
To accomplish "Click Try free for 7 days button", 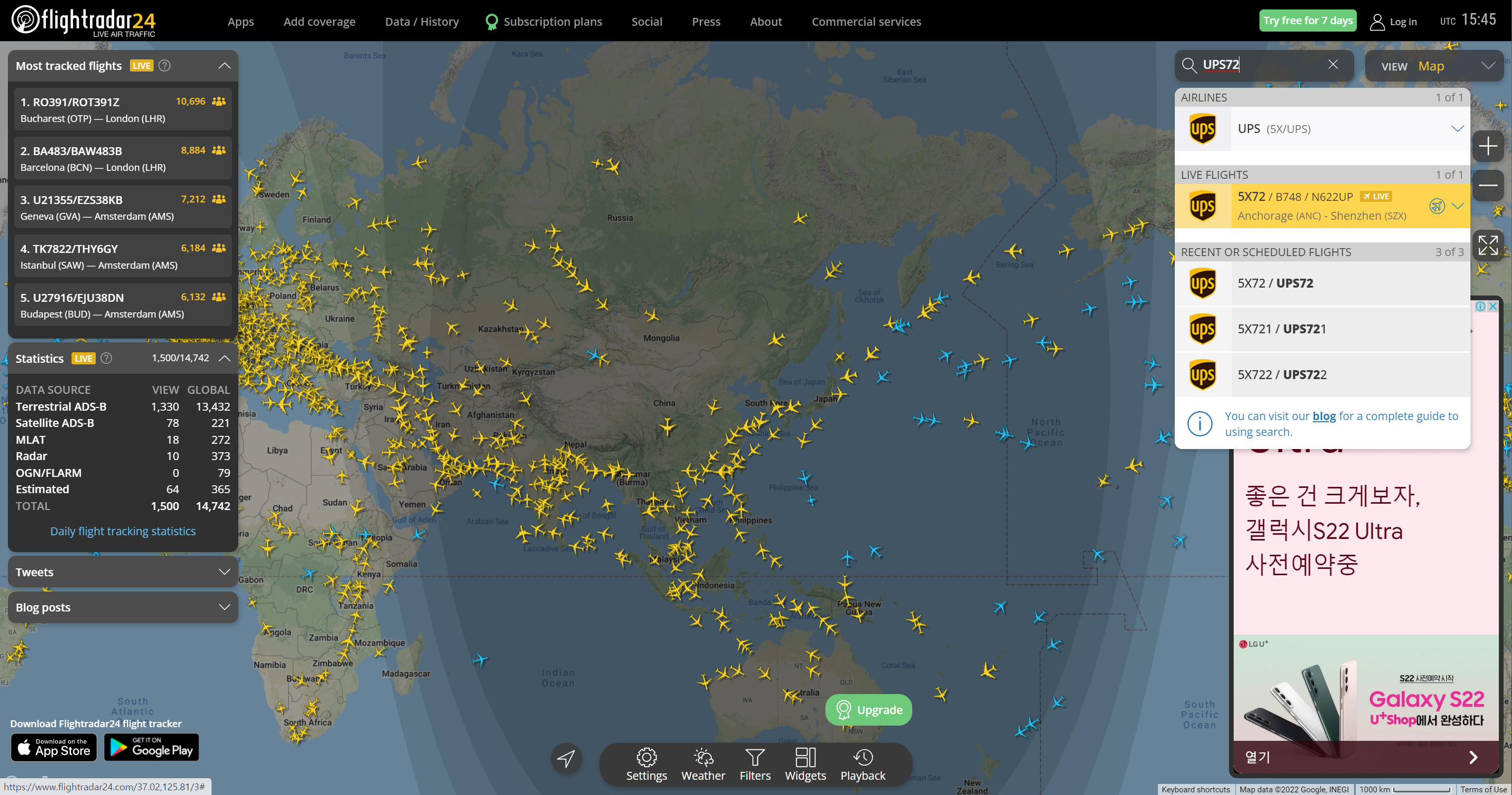I will (x=1308, y=21).
